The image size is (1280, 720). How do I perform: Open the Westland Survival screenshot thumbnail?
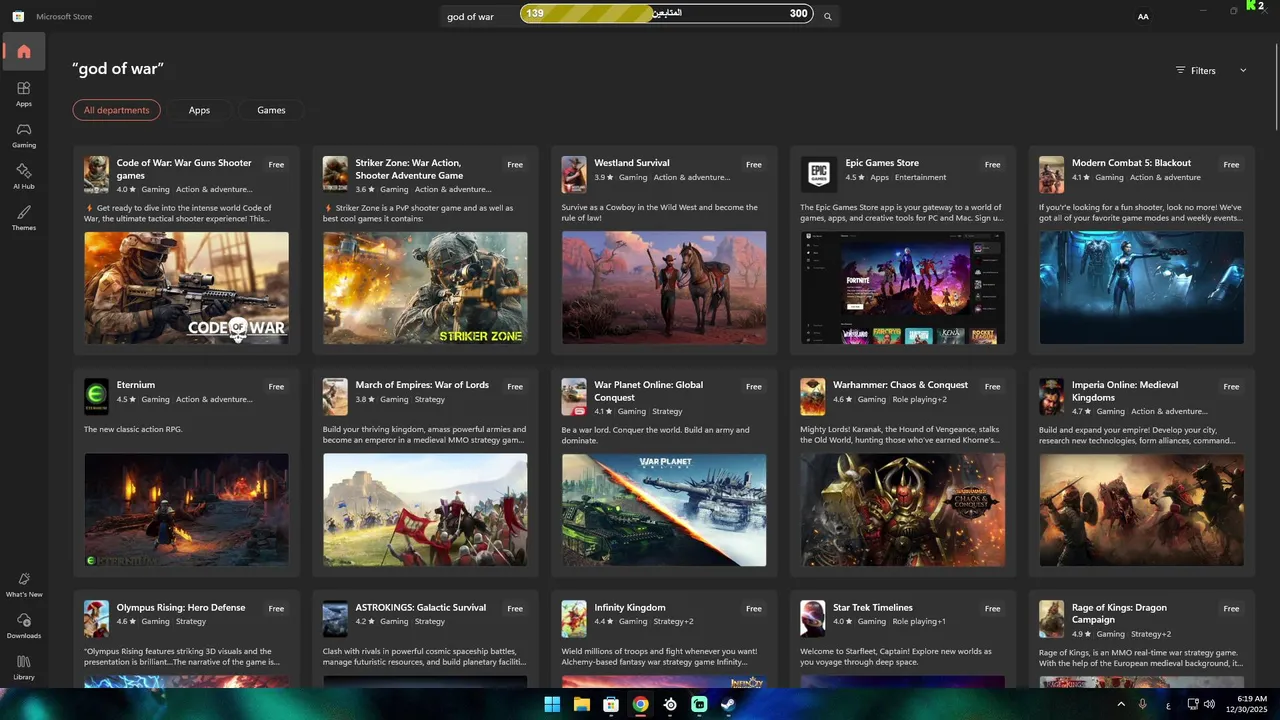664,288
